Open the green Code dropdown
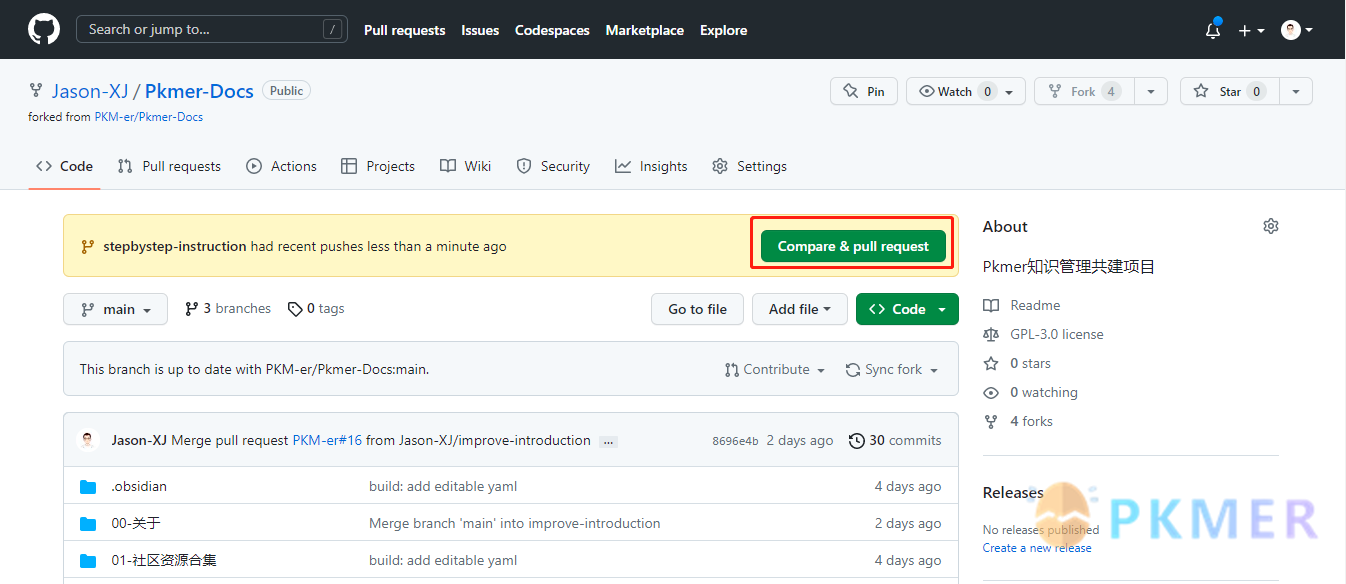Image resolution: width=1346 pixels, height=584 pixels. [x=907, y=309]
